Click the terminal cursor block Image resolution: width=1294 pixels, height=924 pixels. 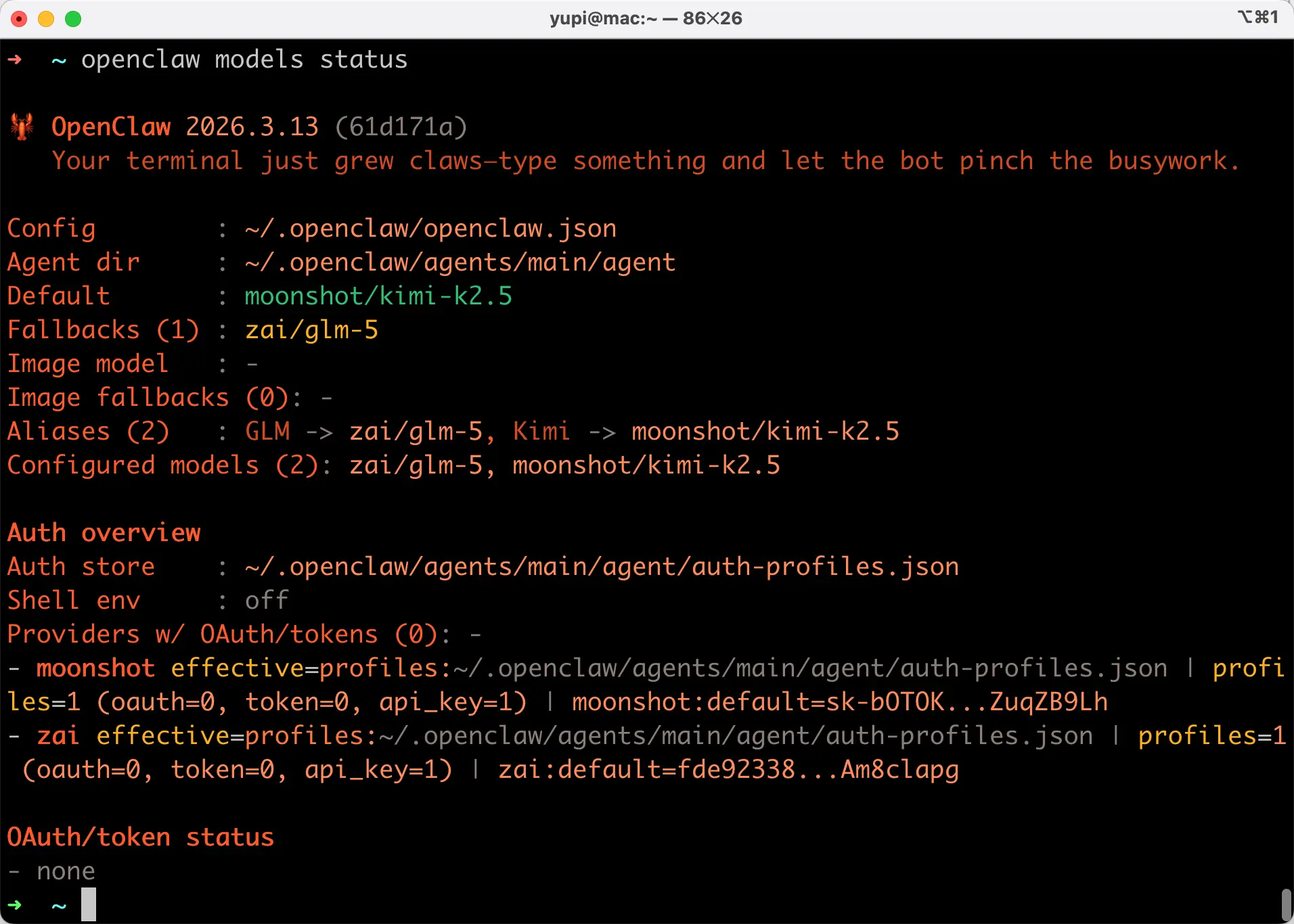(89, 904)
